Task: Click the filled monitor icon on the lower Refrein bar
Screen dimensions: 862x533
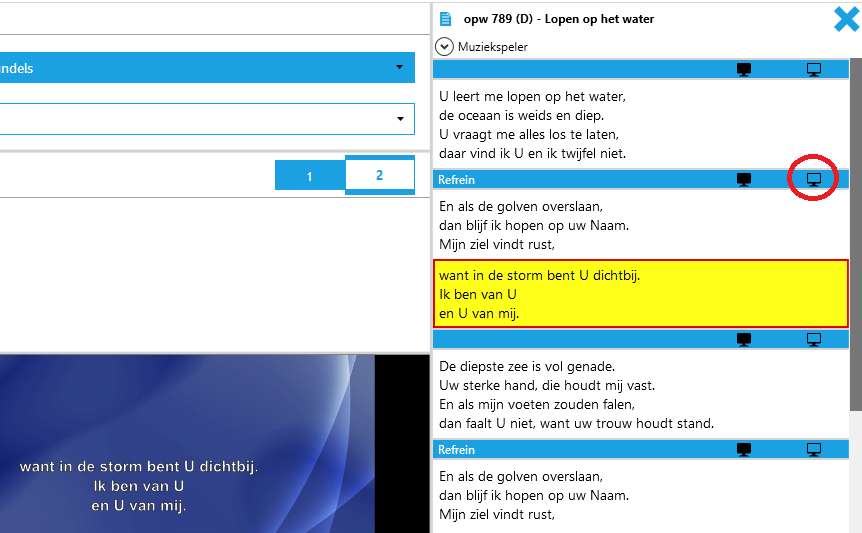Action: click(x=744, y=449)
